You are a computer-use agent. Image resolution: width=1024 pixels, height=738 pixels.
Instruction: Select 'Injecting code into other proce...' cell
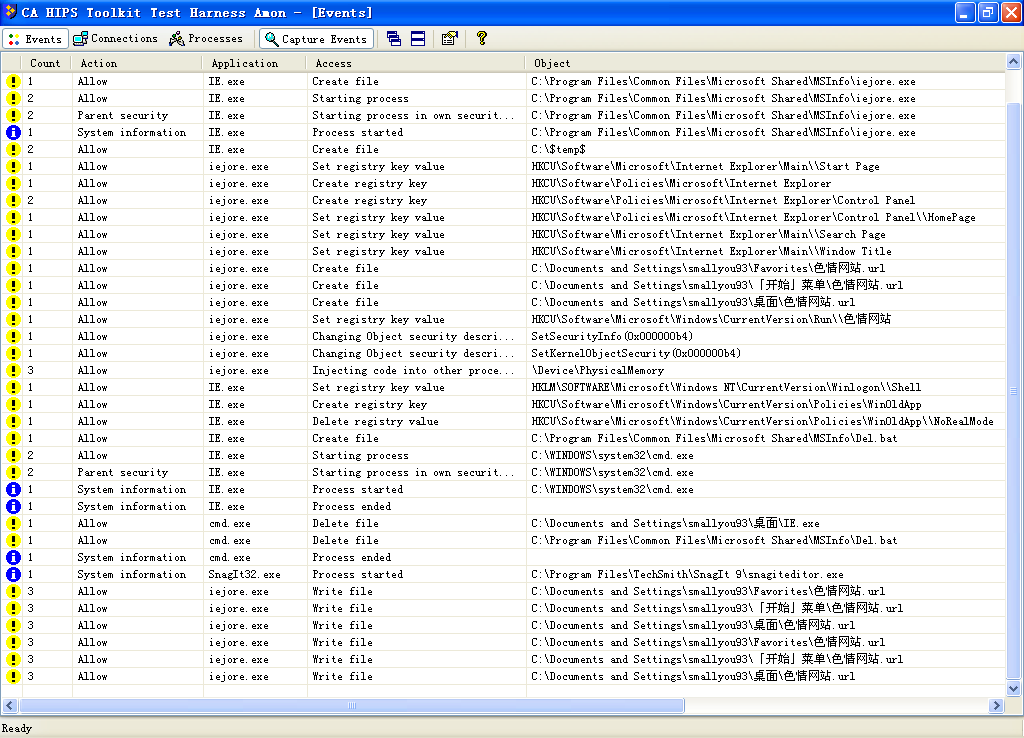(x=413, y=370)
